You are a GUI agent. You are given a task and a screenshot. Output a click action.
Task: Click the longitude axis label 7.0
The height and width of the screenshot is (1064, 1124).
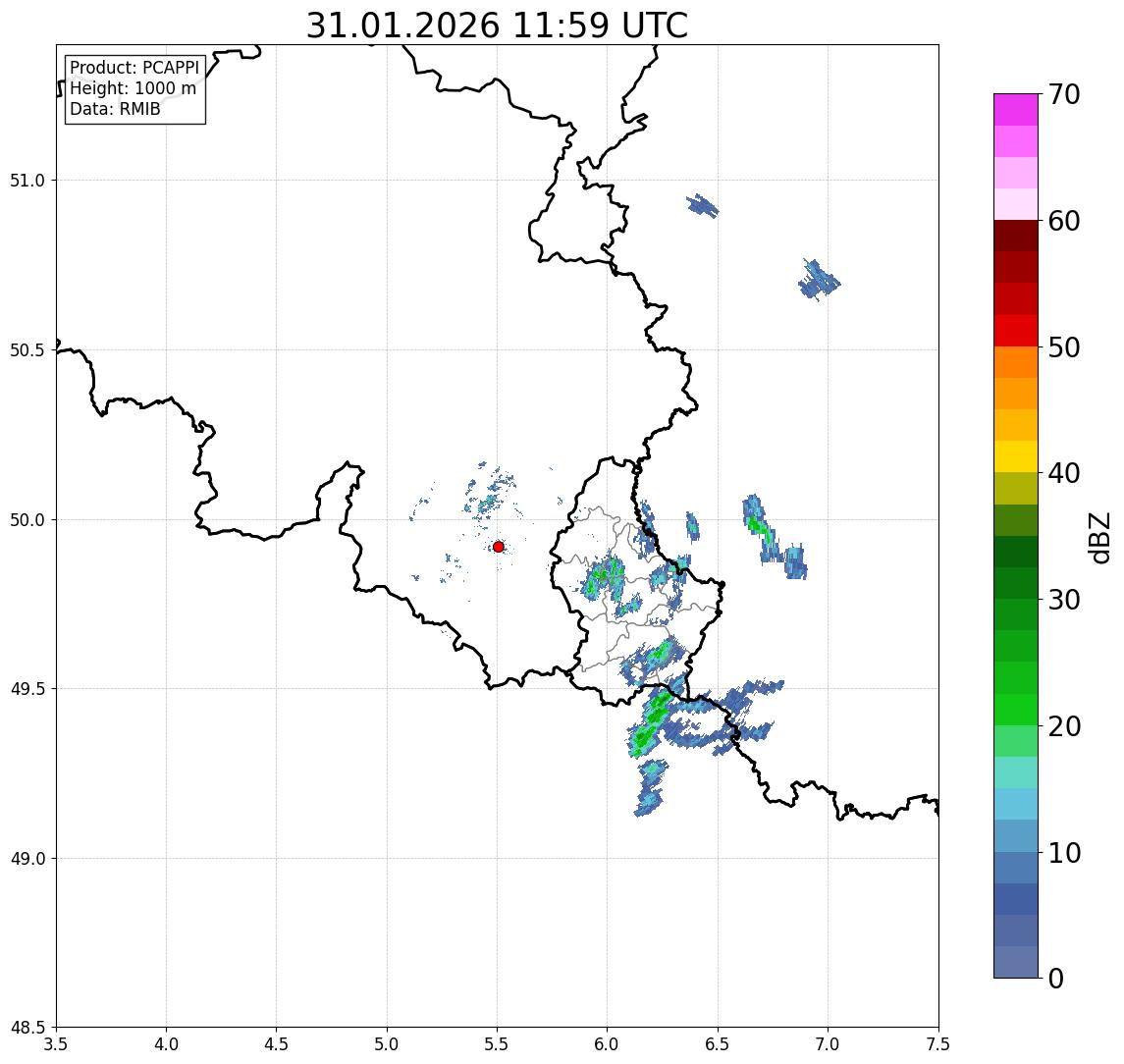point(828,1044)
